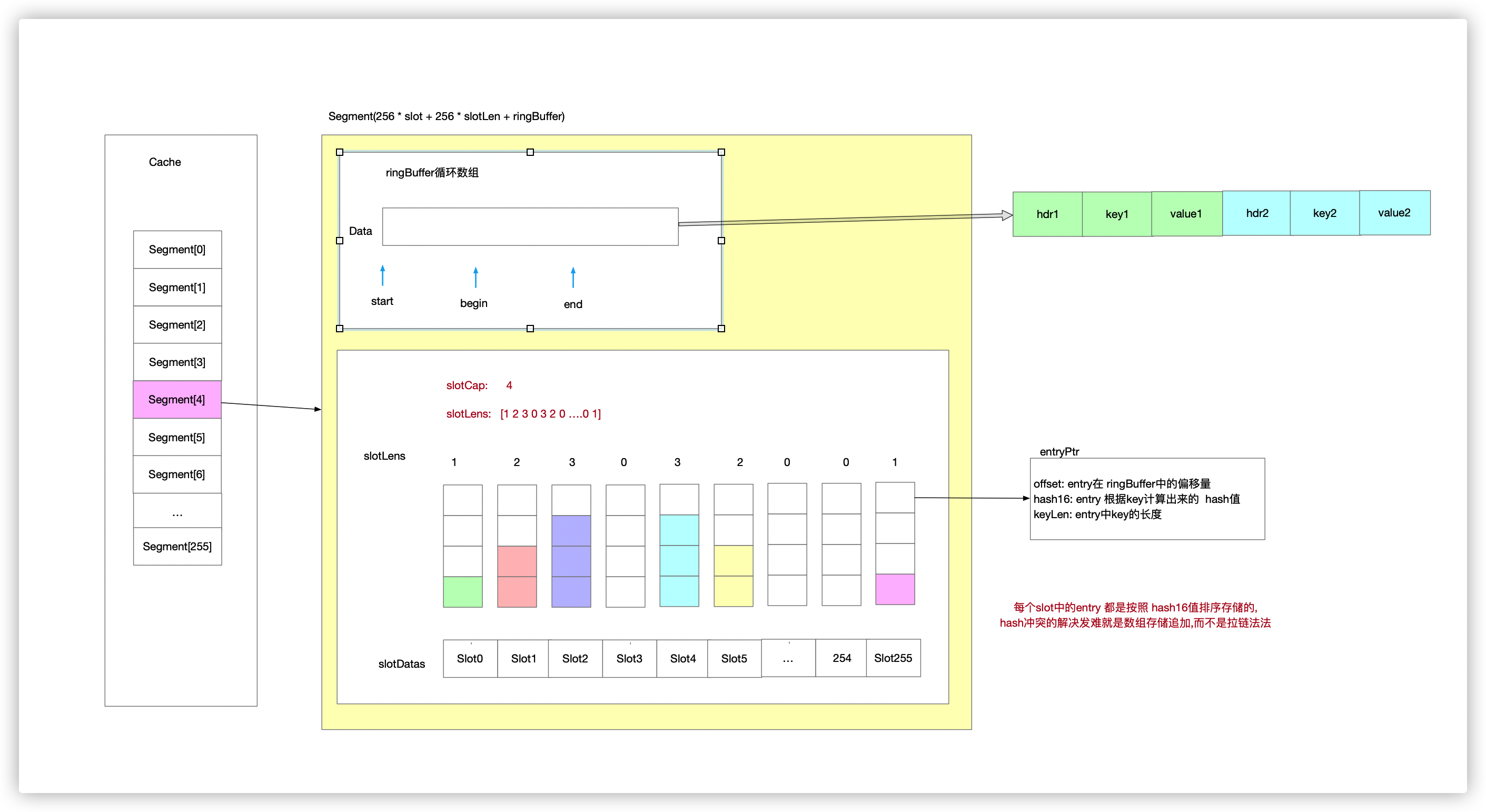Image resolution: width=1486 pixels, height=812 pixels.
Task: Select the Slot3 cell
Action: click(629, 659)
